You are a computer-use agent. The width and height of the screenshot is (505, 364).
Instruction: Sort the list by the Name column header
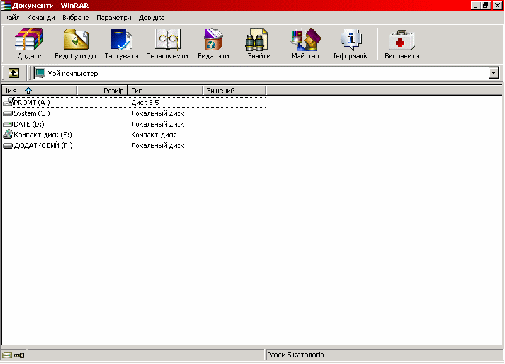point(39,90)
